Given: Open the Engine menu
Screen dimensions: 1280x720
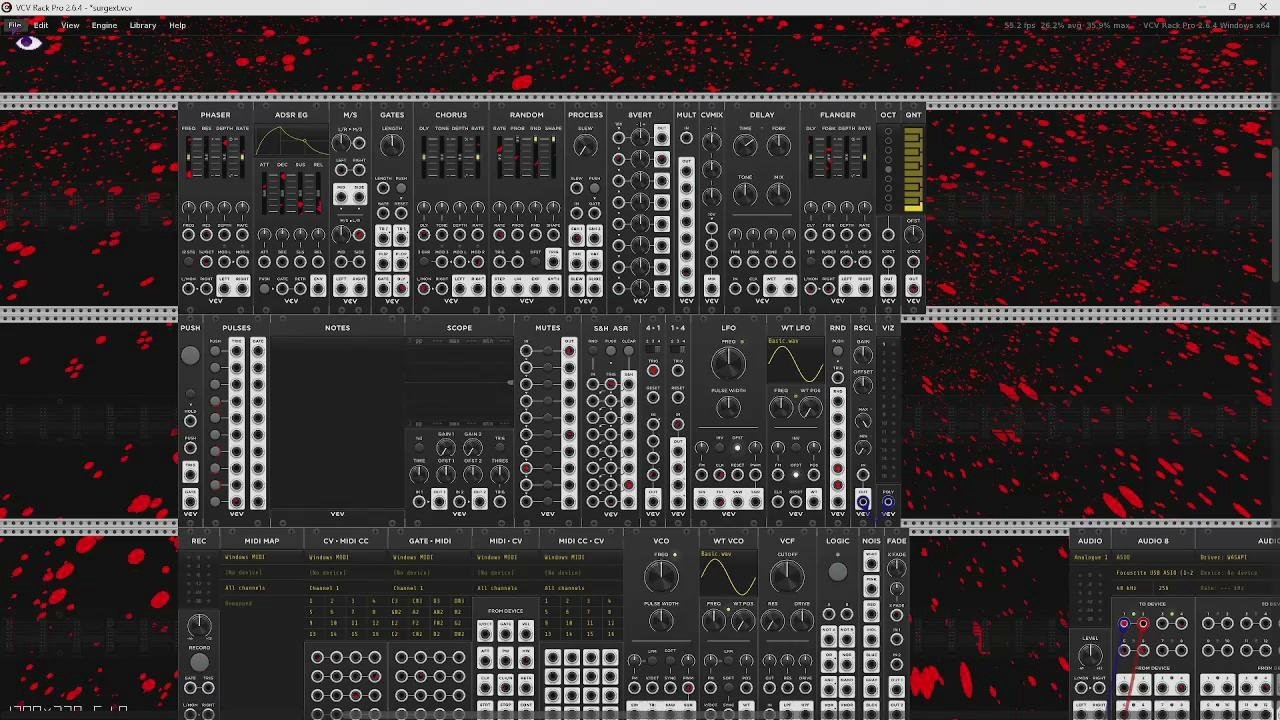Looking at the screenshot, I should [104, 25].
